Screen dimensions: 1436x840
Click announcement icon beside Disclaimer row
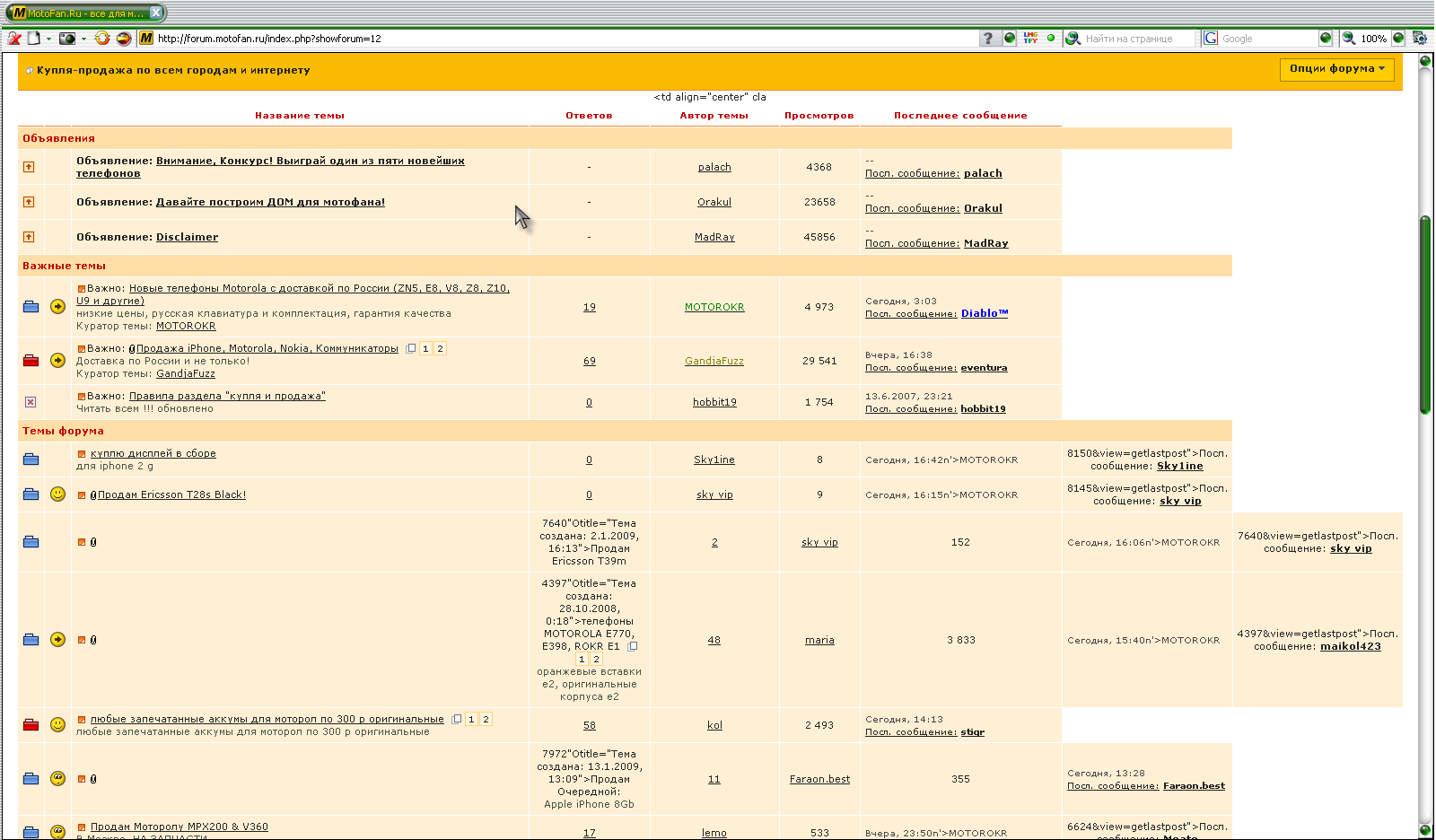tap(29, 237)
